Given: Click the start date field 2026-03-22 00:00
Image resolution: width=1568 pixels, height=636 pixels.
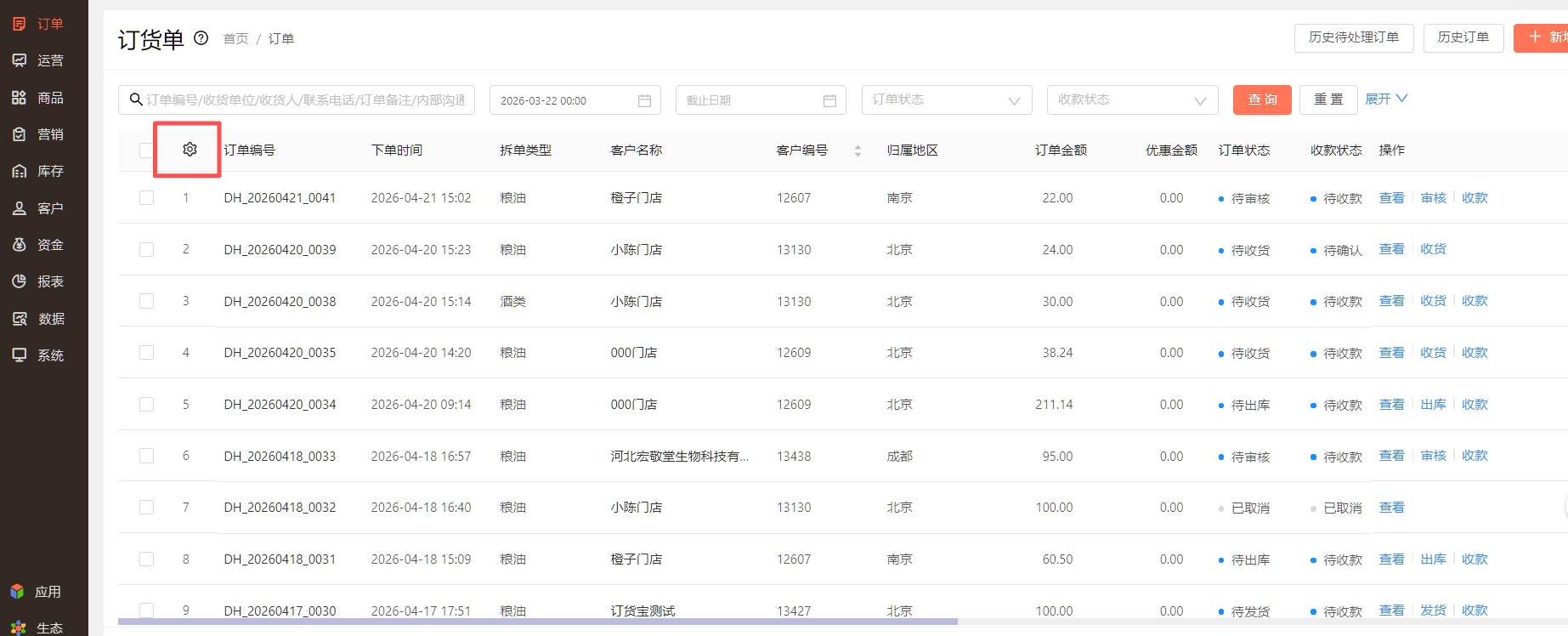Looking at the screenshot, I should point(575,99).
